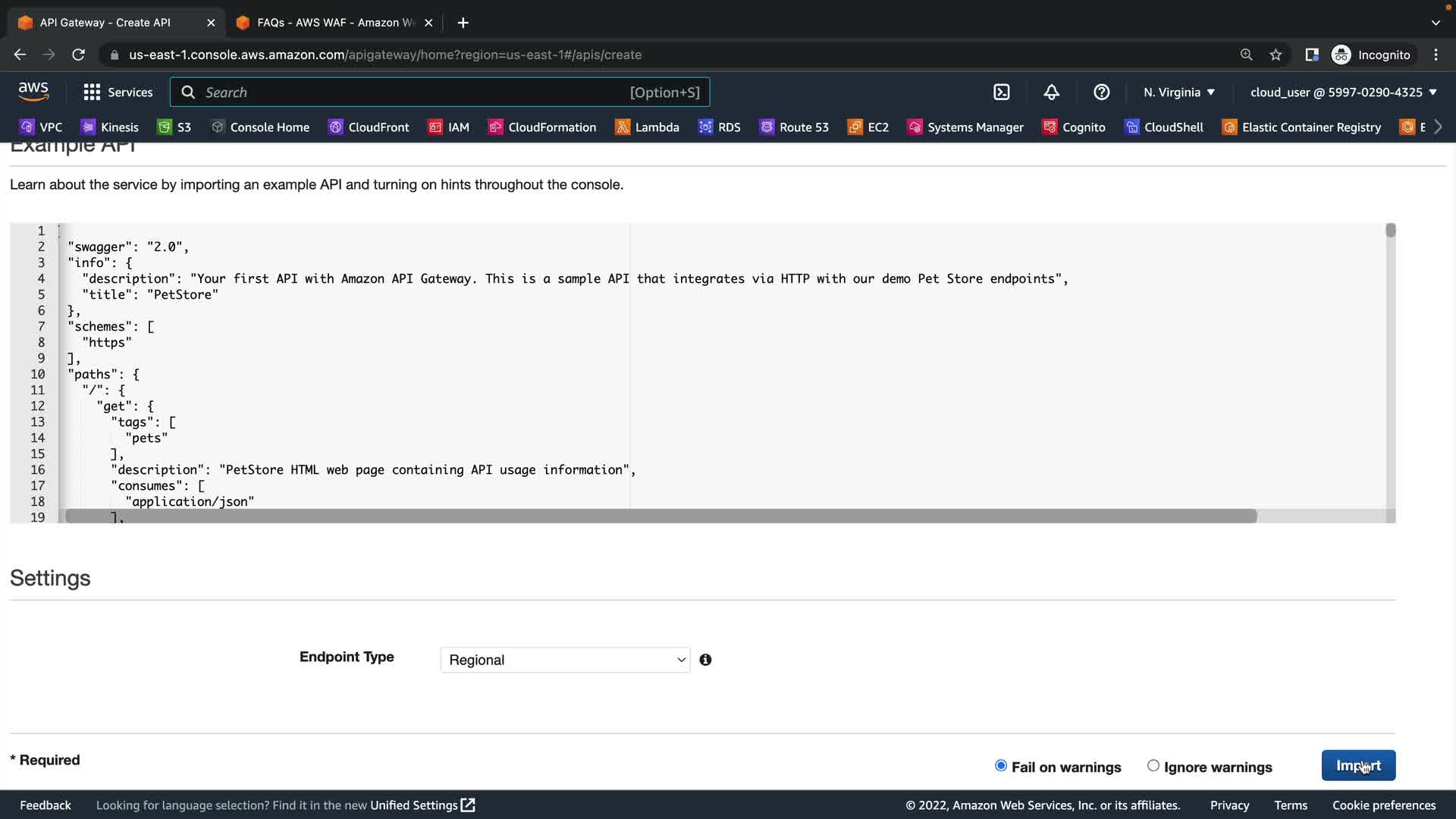Open the Route 53 shortcut
1456x819 pixels.
[794, 127]
